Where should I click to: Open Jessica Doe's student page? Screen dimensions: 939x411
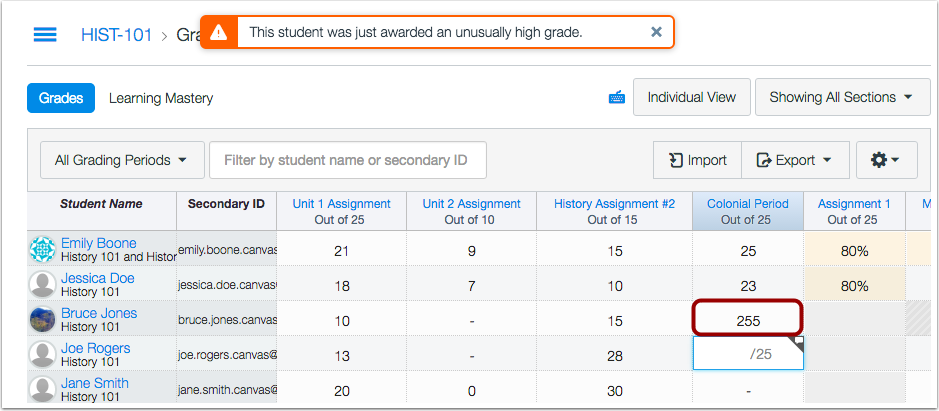click(x=98, y=278)
